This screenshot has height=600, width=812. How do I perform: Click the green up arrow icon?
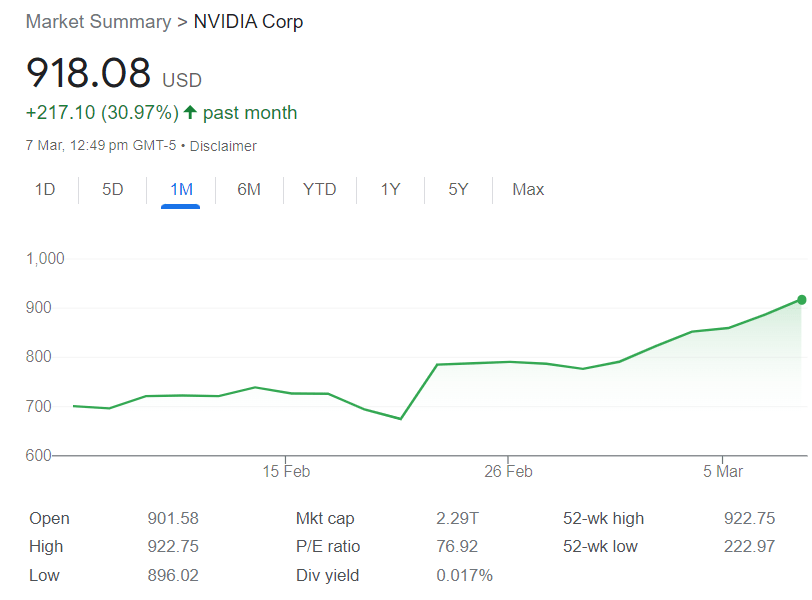point(190,112)
